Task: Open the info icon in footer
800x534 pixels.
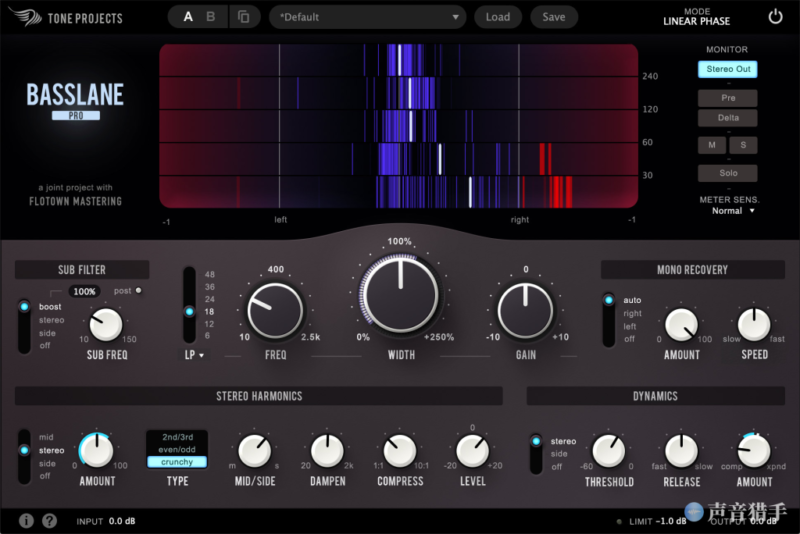Action: [27, 520]
